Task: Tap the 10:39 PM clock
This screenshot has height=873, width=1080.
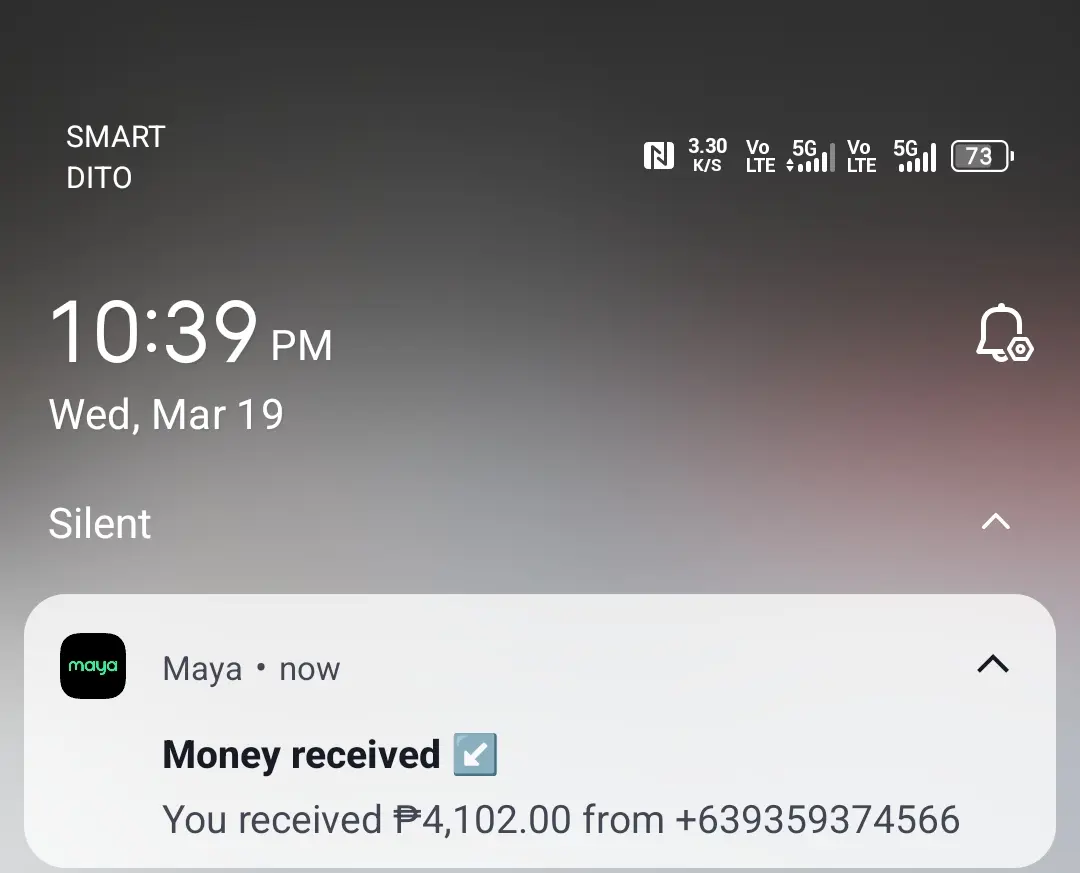Action: point(191,332)
